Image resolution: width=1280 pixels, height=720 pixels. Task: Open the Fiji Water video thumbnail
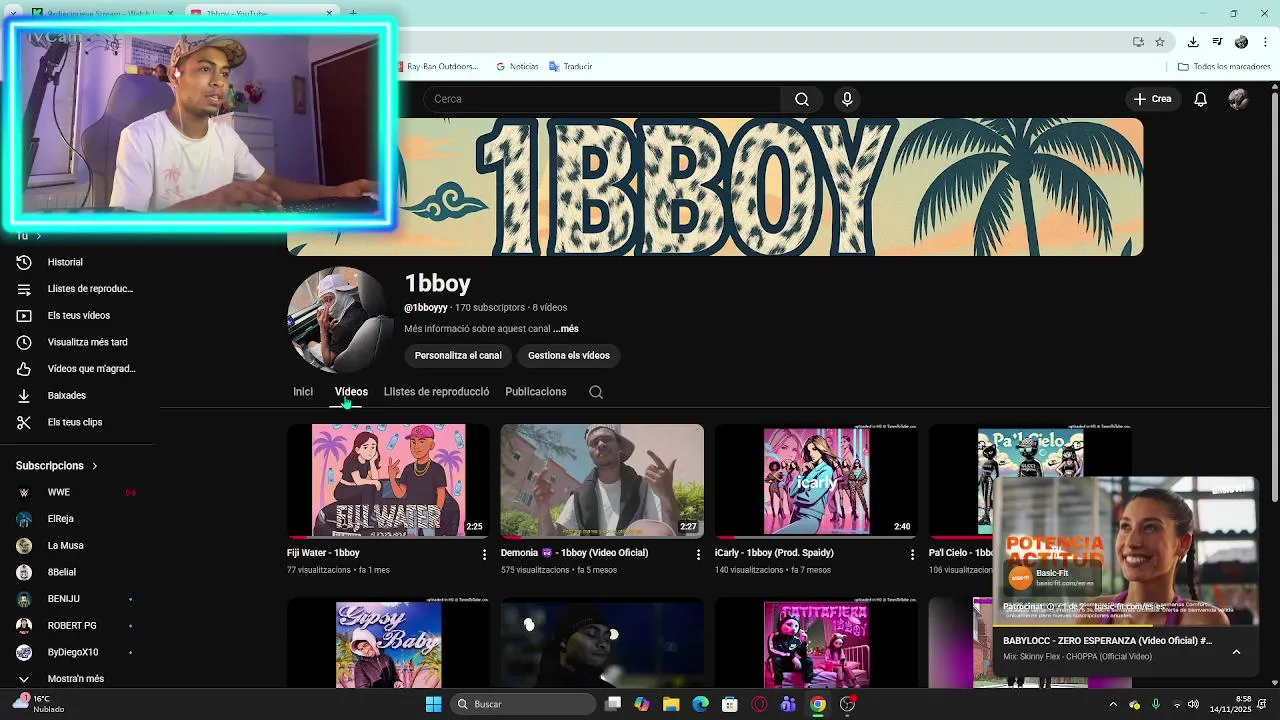click(388, 480)
